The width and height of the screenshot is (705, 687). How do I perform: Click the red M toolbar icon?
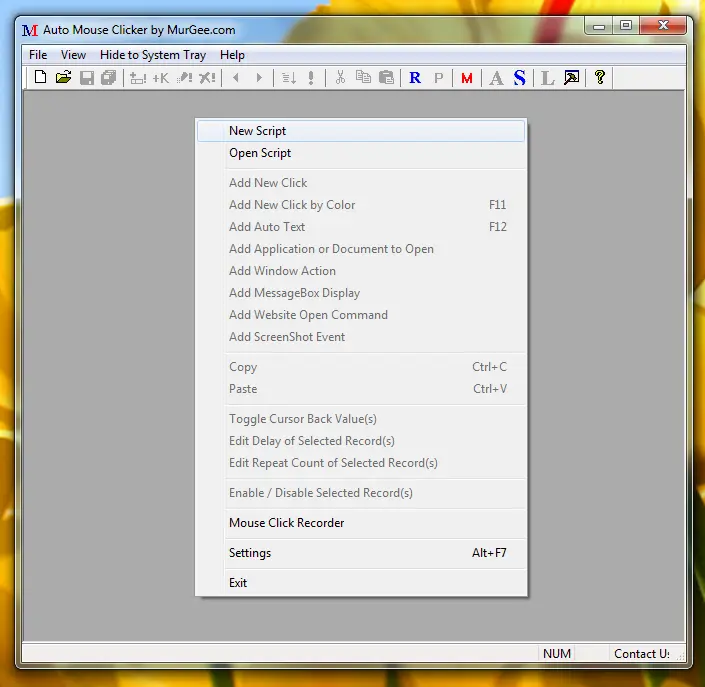(466, 78)
